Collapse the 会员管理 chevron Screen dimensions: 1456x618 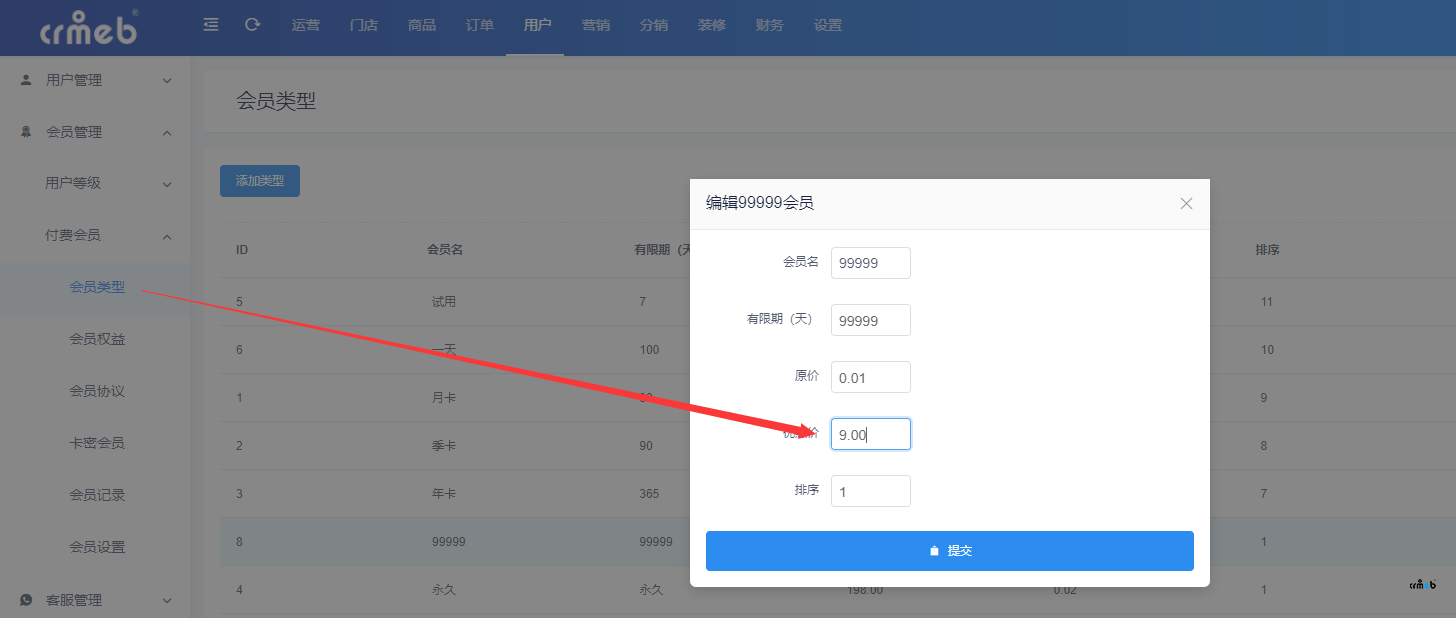click(x=167, y=132)
